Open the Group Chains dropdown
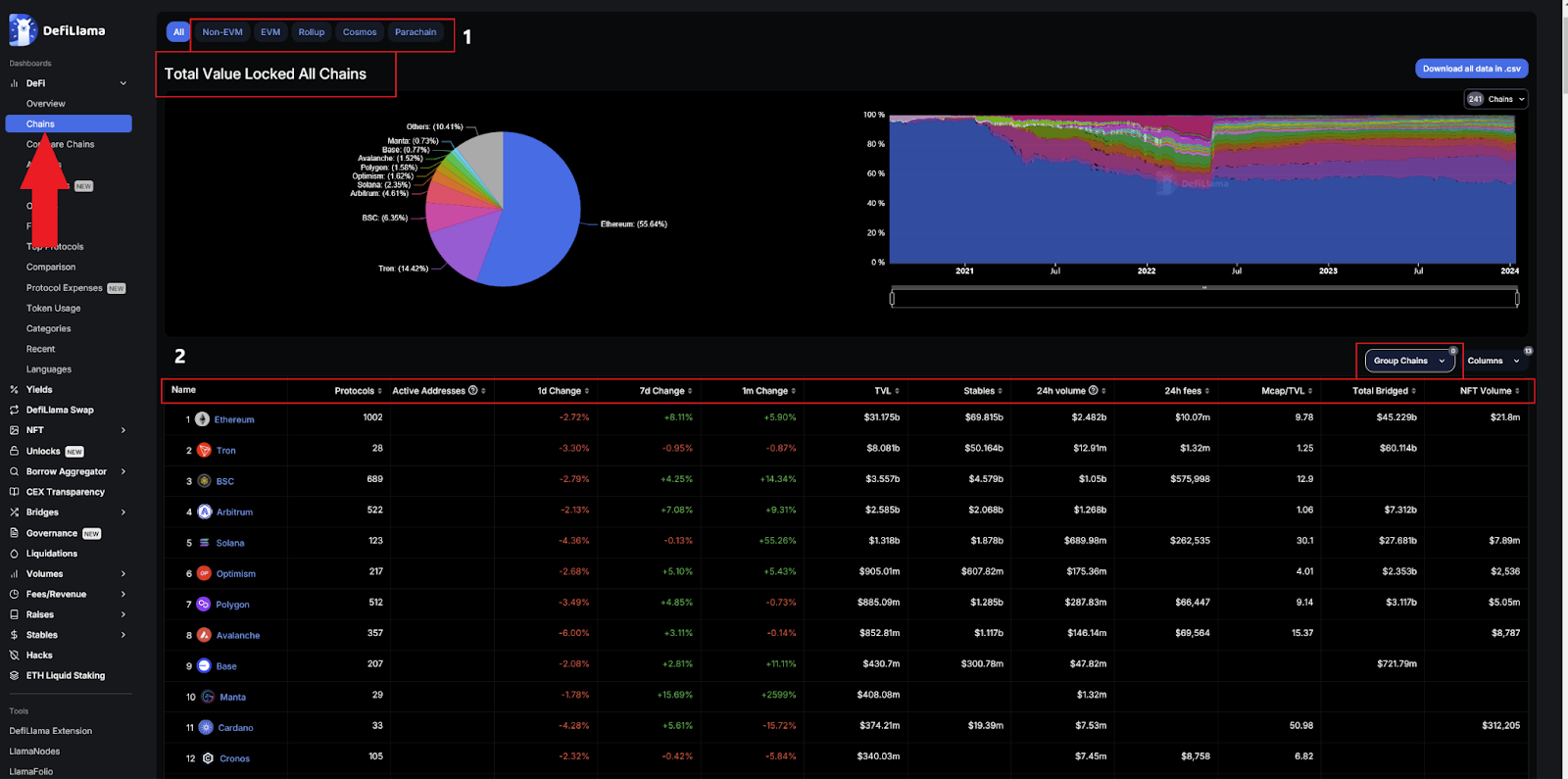The width and height of the screenshot is (1568, 779). point(1409,361)
